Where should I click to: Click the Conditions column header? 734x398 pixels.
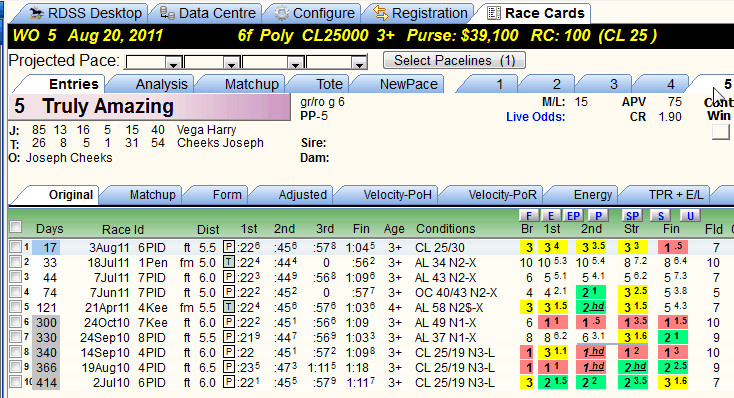445,228
